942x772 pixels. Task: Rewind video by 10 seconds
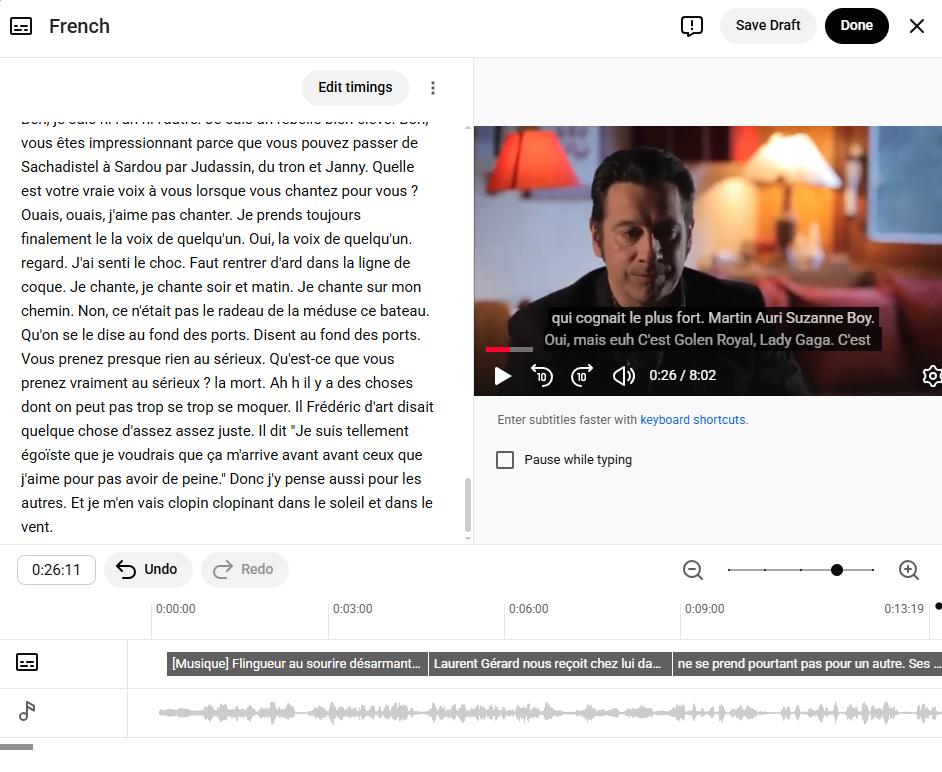542,376
